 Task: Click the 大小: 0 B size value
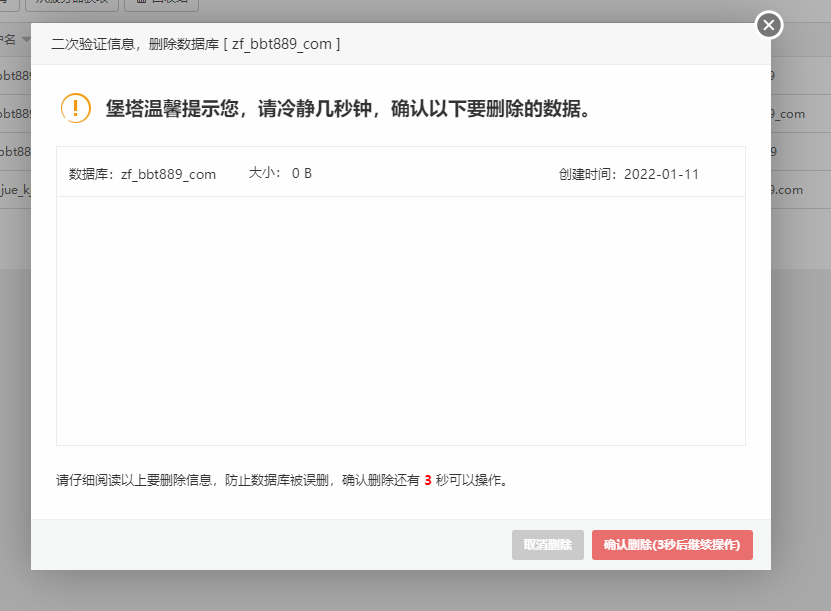(280, 173)
